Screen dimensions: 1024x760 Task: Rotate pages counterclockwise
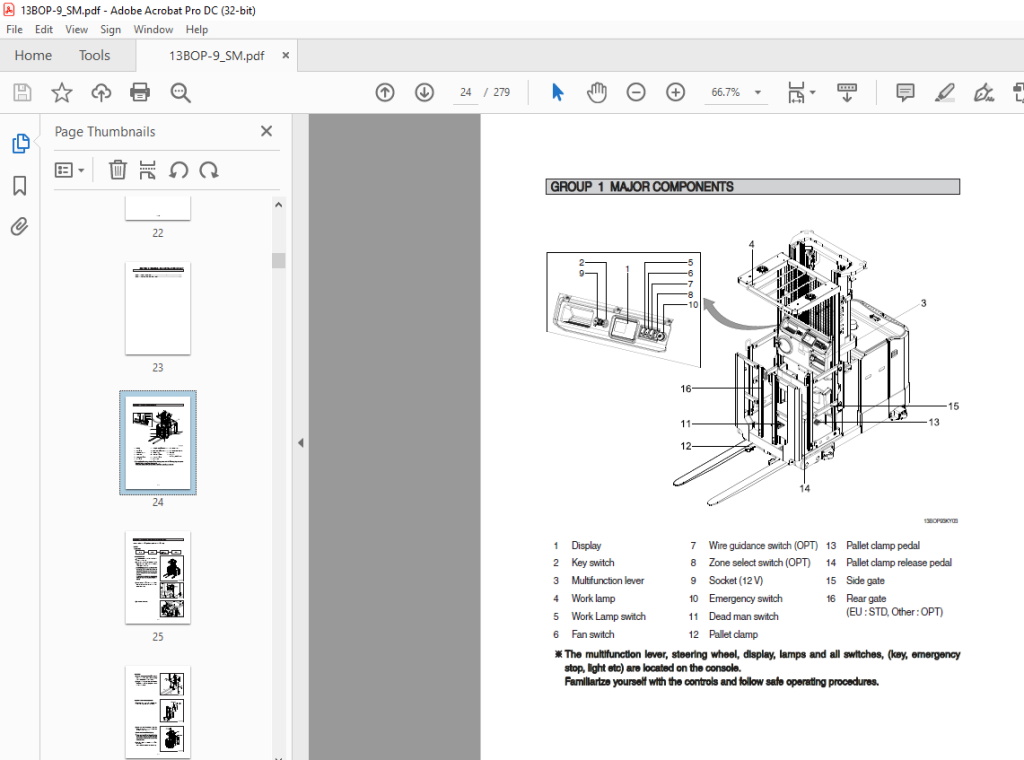click(178, 170)
